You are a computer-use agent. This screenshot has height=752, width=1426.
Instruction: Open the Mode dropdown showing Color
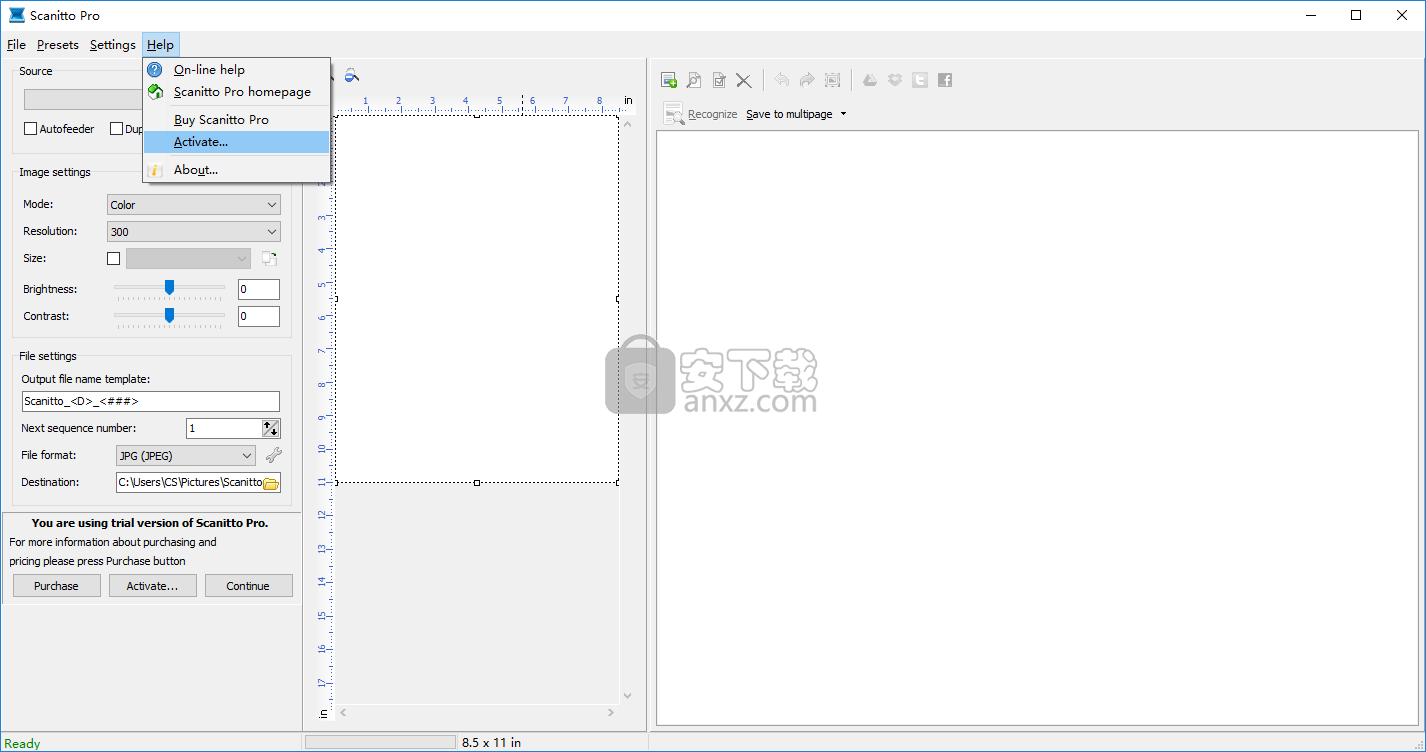click(x=194, y=205)
